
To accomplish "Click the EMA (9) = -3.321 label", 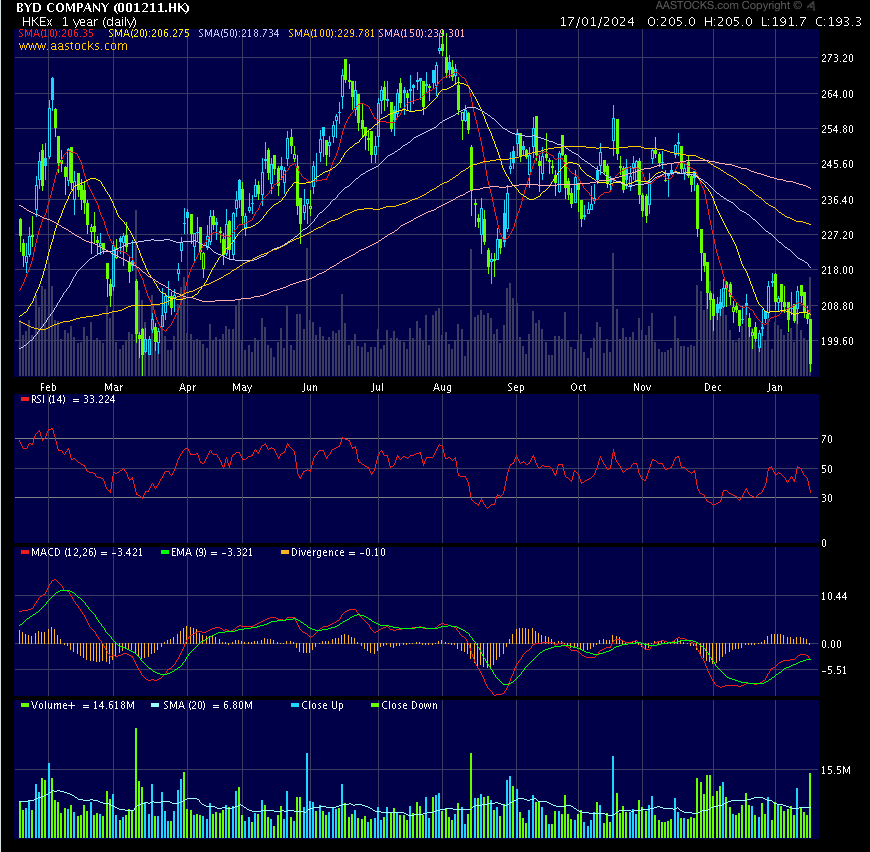I will [x=212, y=552].
